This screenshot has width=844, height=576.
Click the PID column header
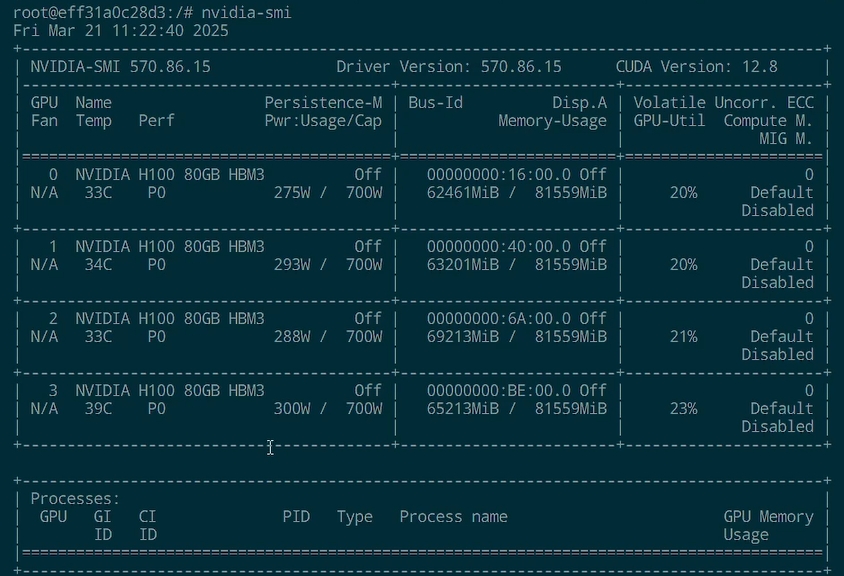pyautogui.click(x=296, y=517)
